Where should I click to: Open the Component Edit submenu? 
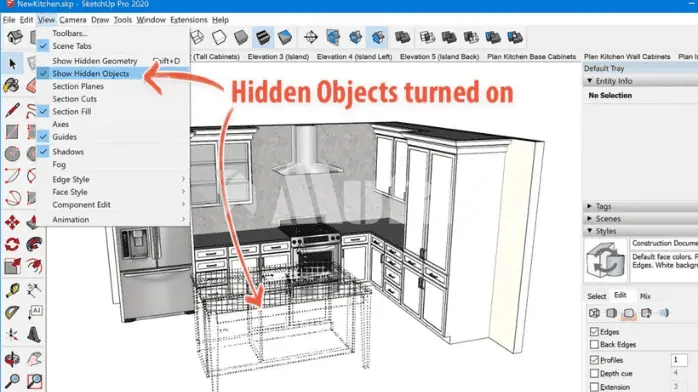click(113, 205)
